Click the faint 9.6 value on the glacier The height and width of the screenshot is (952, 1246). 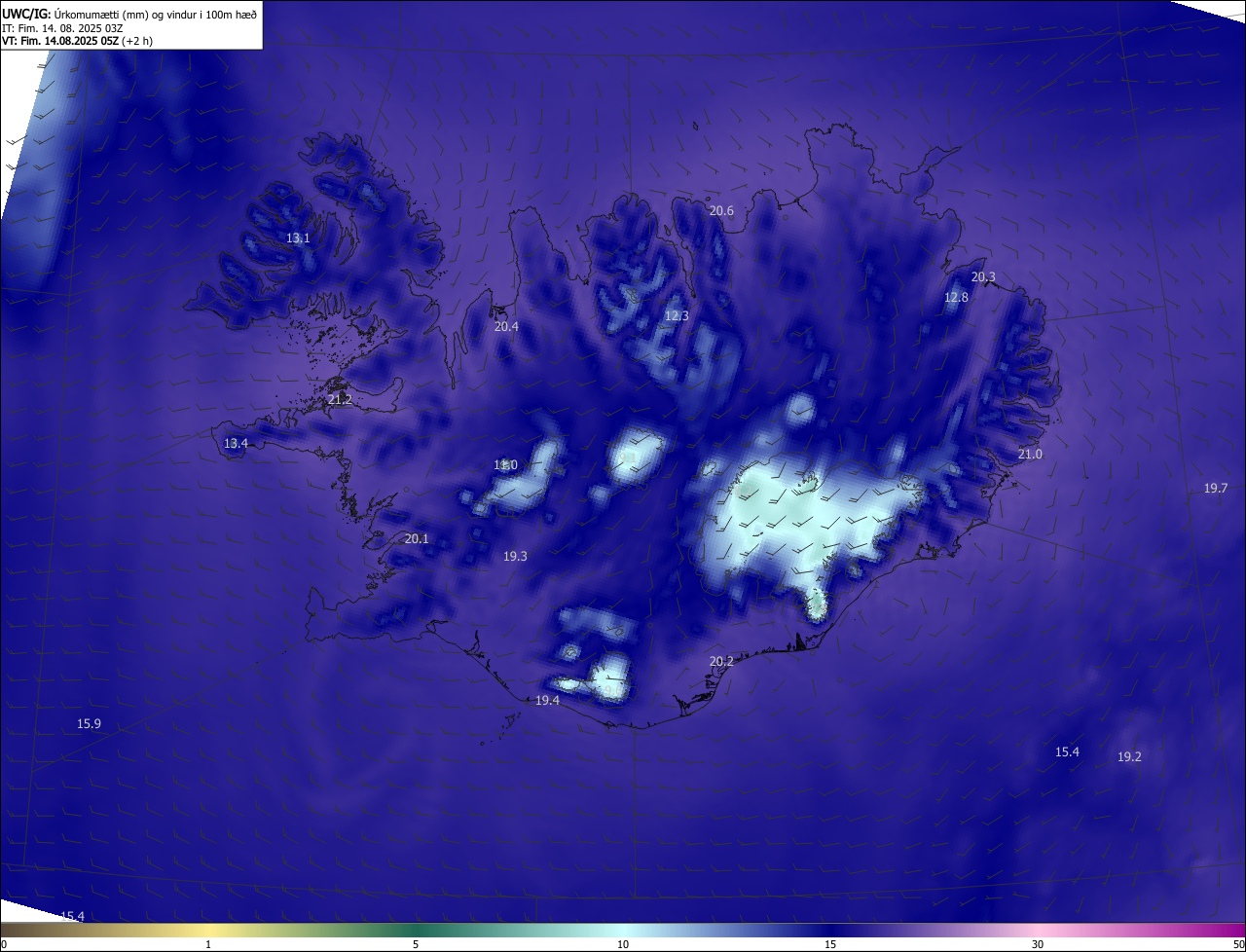coord(613,690)
